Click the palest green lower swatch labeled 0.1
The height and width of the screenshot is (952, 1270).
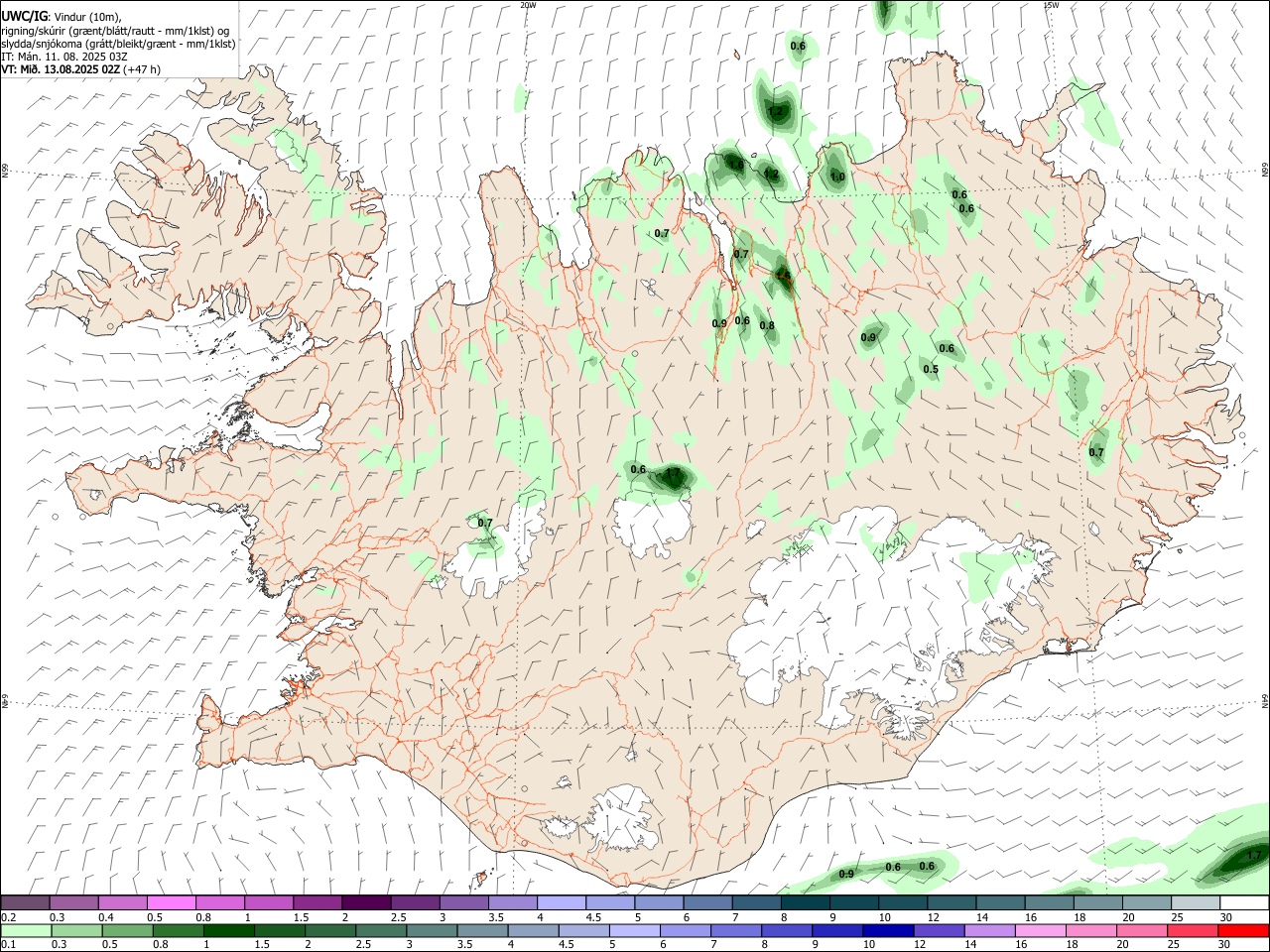(26, 930)
